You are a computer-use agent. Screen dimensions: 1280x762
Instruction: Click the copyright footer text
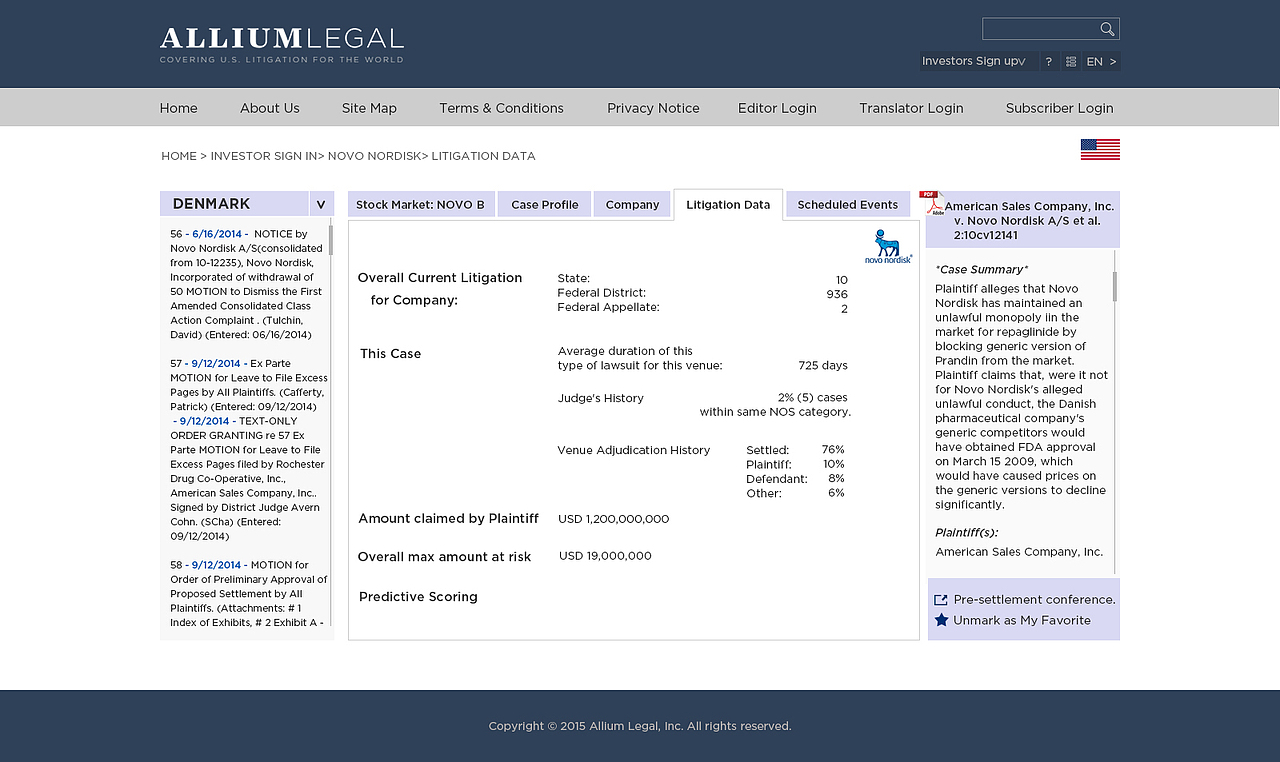click(x=640, y=726)
